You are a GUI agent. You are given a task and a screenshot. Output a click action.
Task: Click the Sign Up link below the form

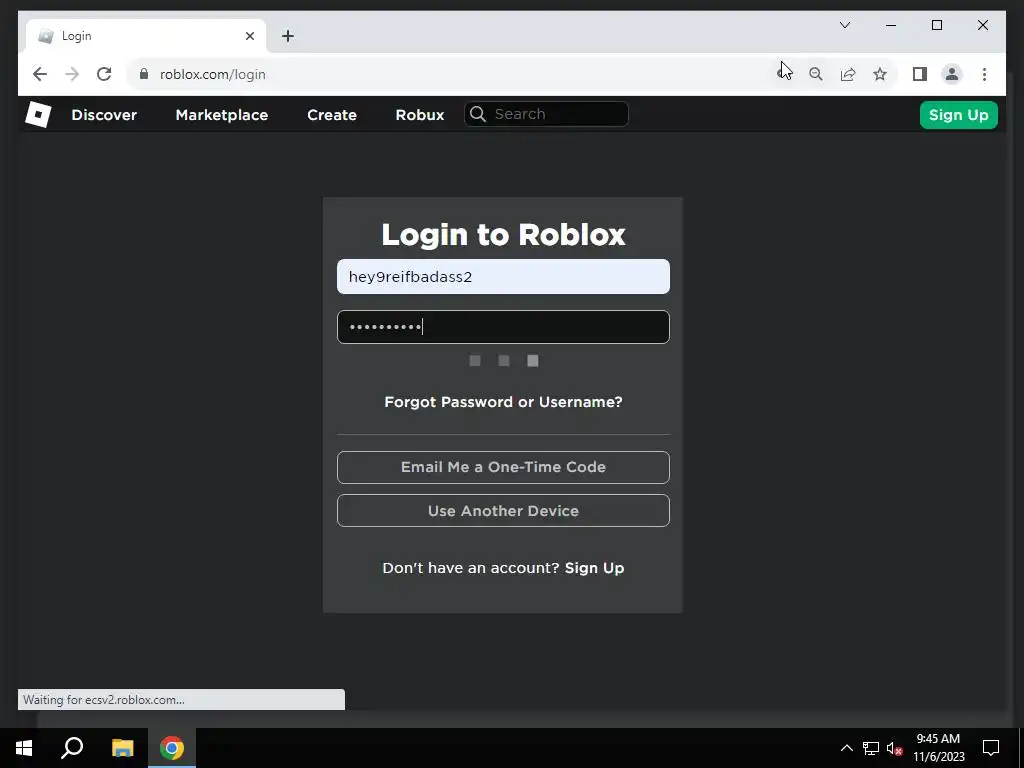tap(594, 568)
